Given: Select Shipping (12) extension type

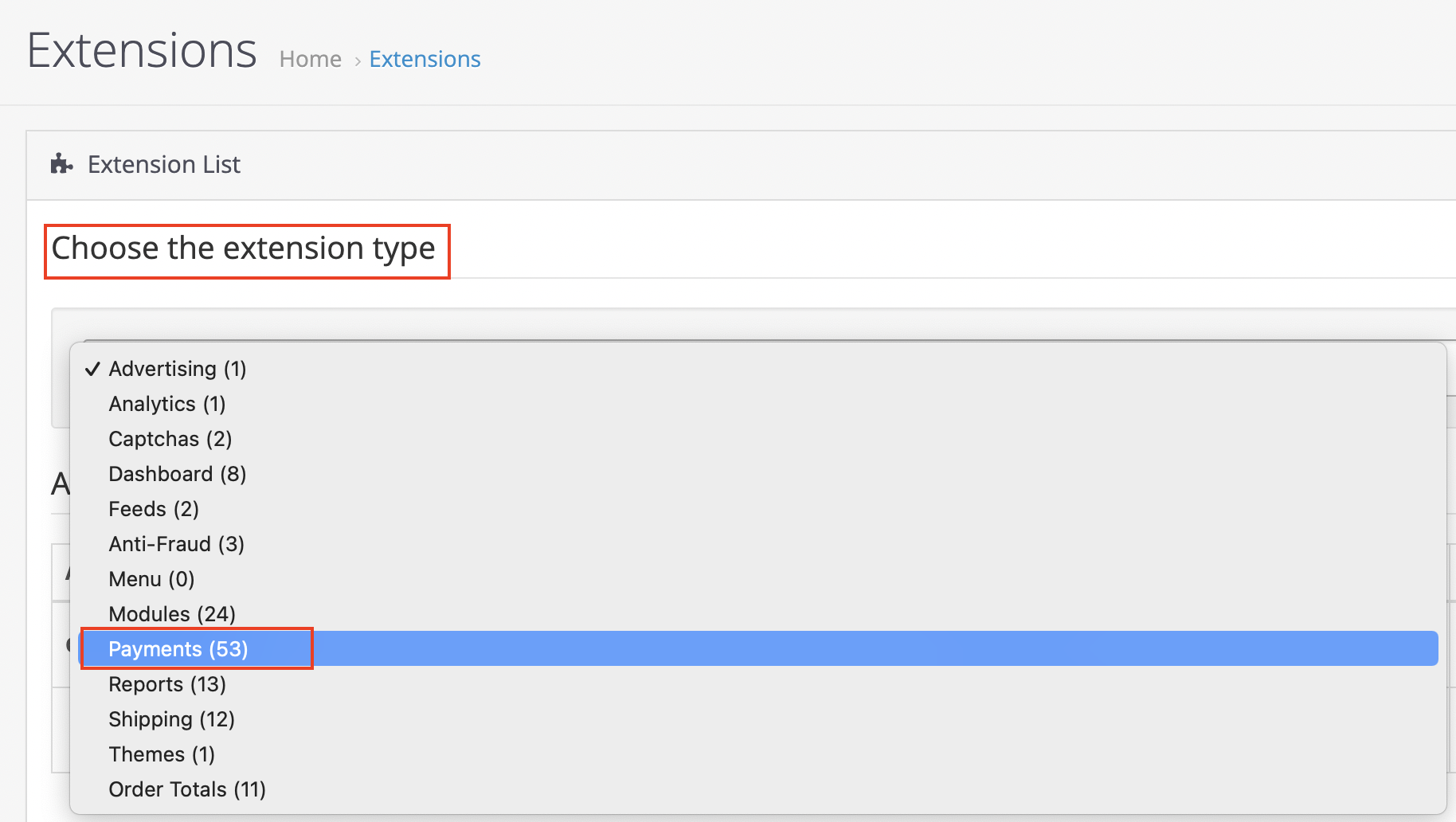Looking at the screenshot, I should pyautogui.click(x=172, y=719).
